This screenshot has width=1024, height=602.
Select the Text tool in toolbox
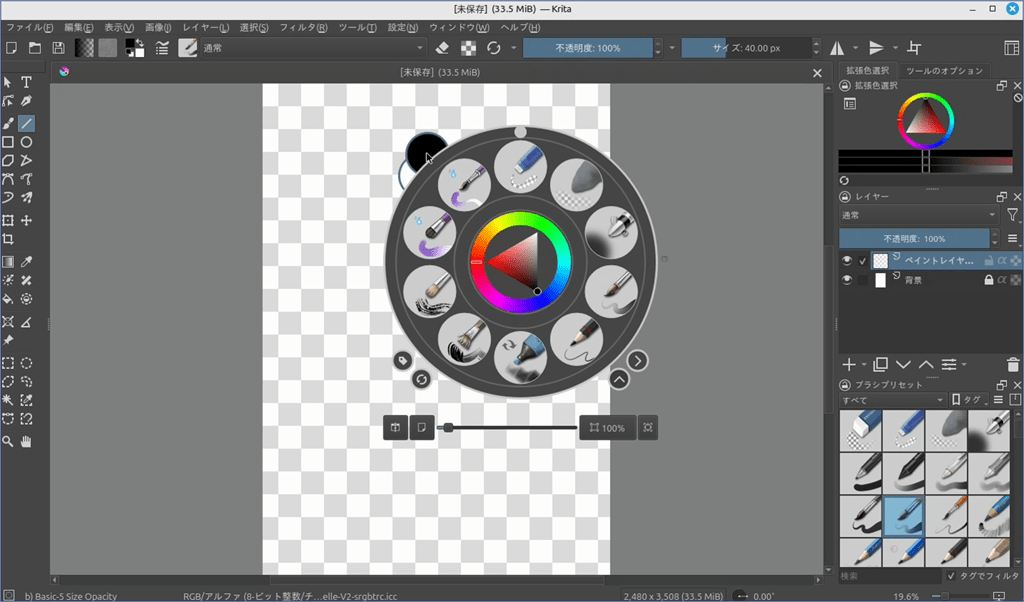click(x=27, y=82)
